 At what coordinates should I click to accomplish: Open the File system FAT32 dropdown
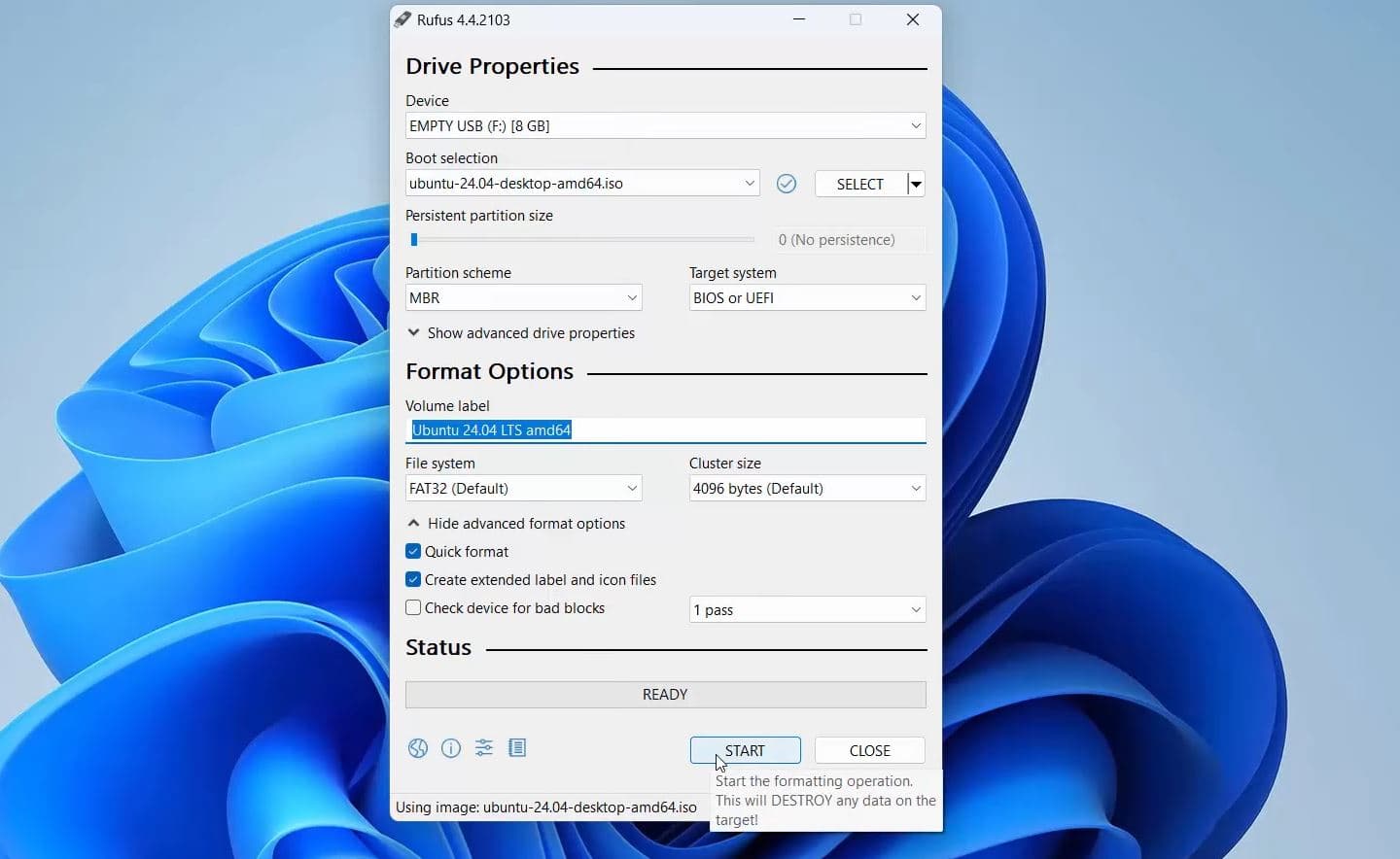pos(523,489)
